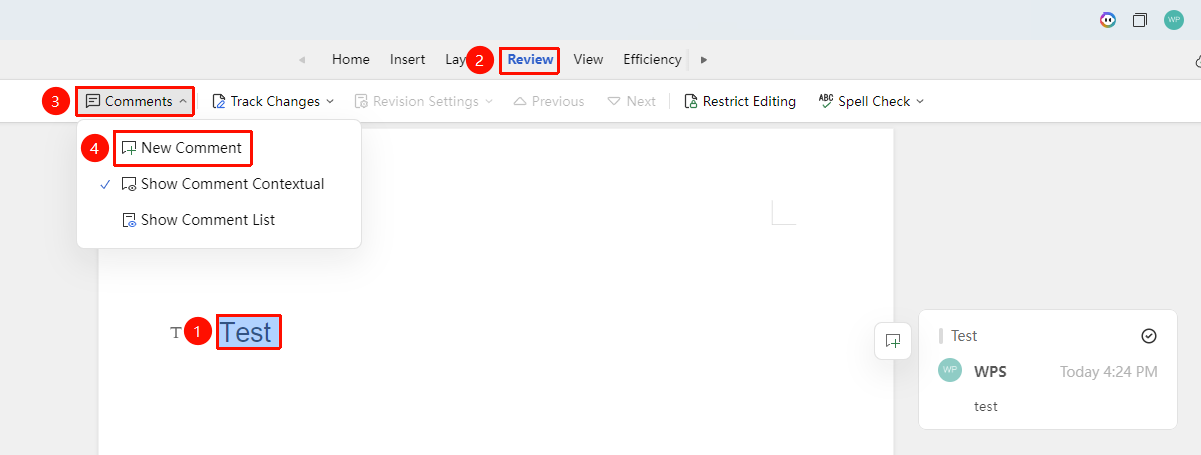
Task: Click the WPS avatar in comment card
Action: click(950, 370)
